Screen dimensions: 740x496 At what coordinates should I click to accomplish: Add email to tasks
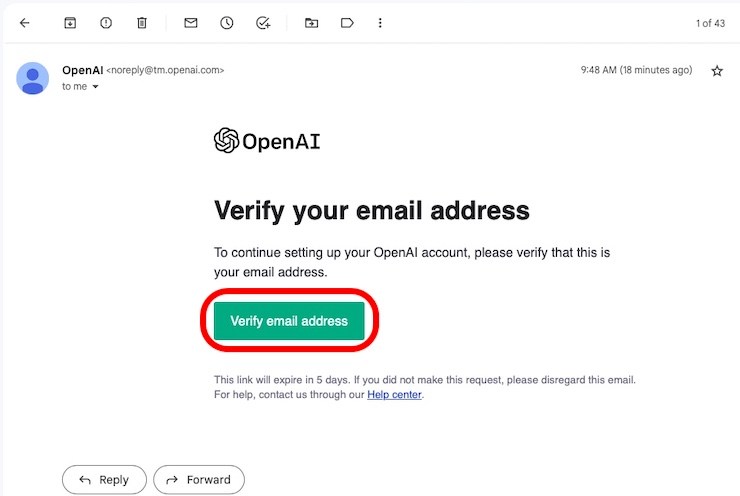pos(263,23)
